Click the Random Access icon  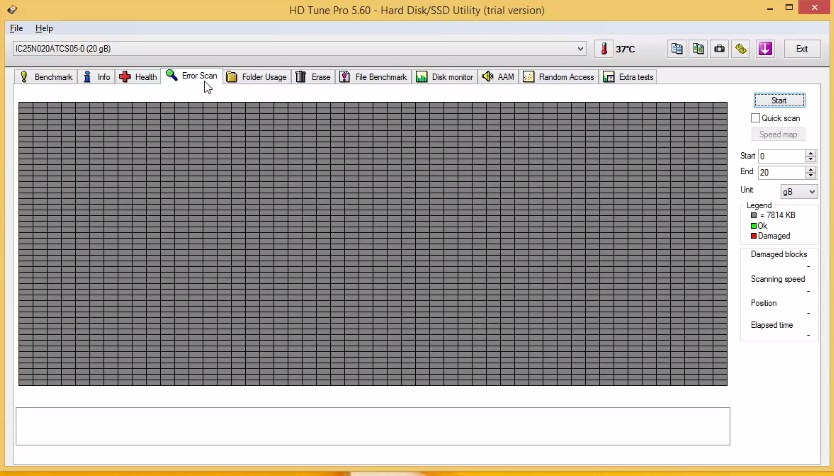coord(528,77)
